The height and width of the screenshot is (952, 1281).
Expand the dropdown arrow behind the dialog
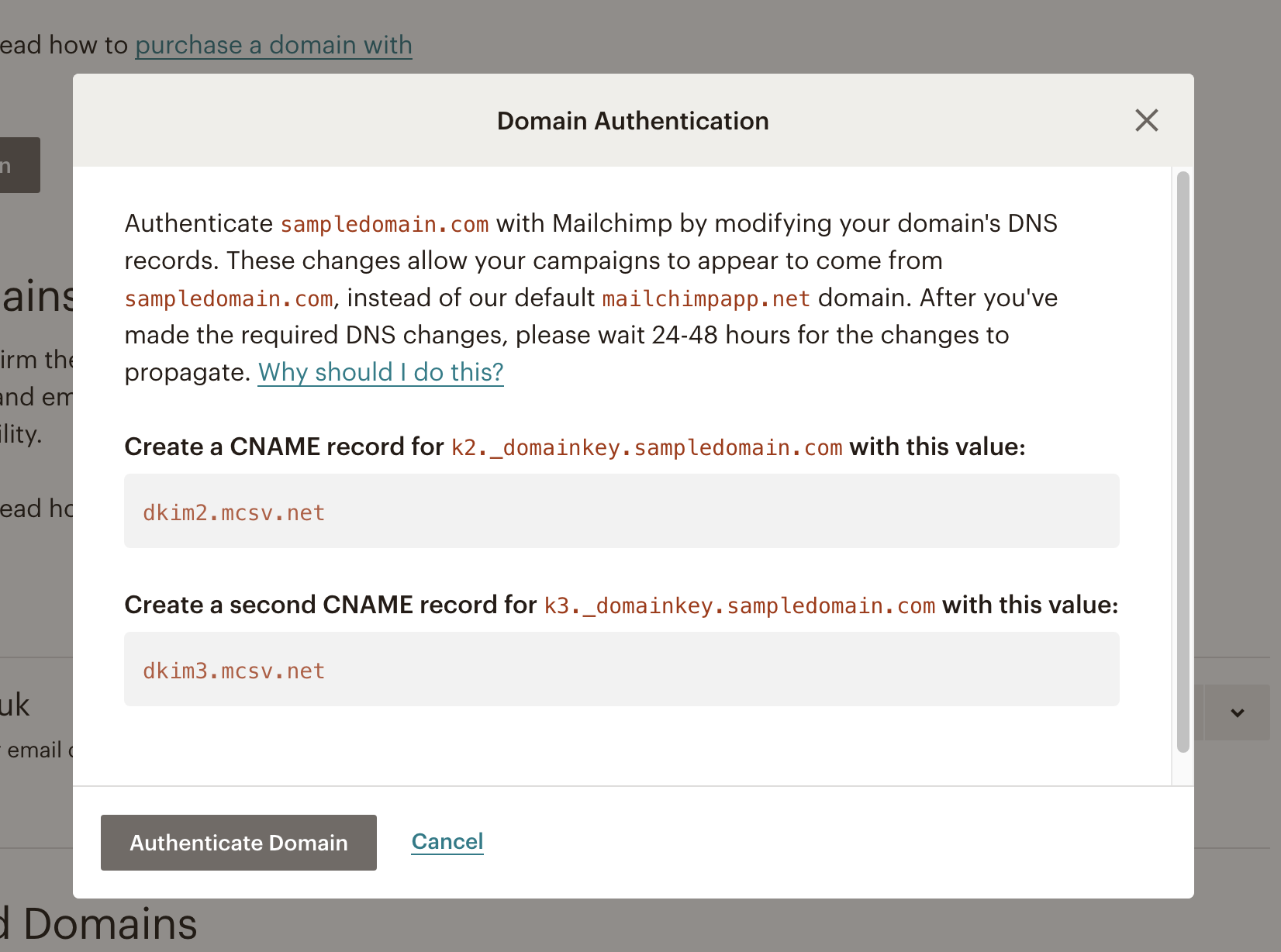coord(1238,712)
